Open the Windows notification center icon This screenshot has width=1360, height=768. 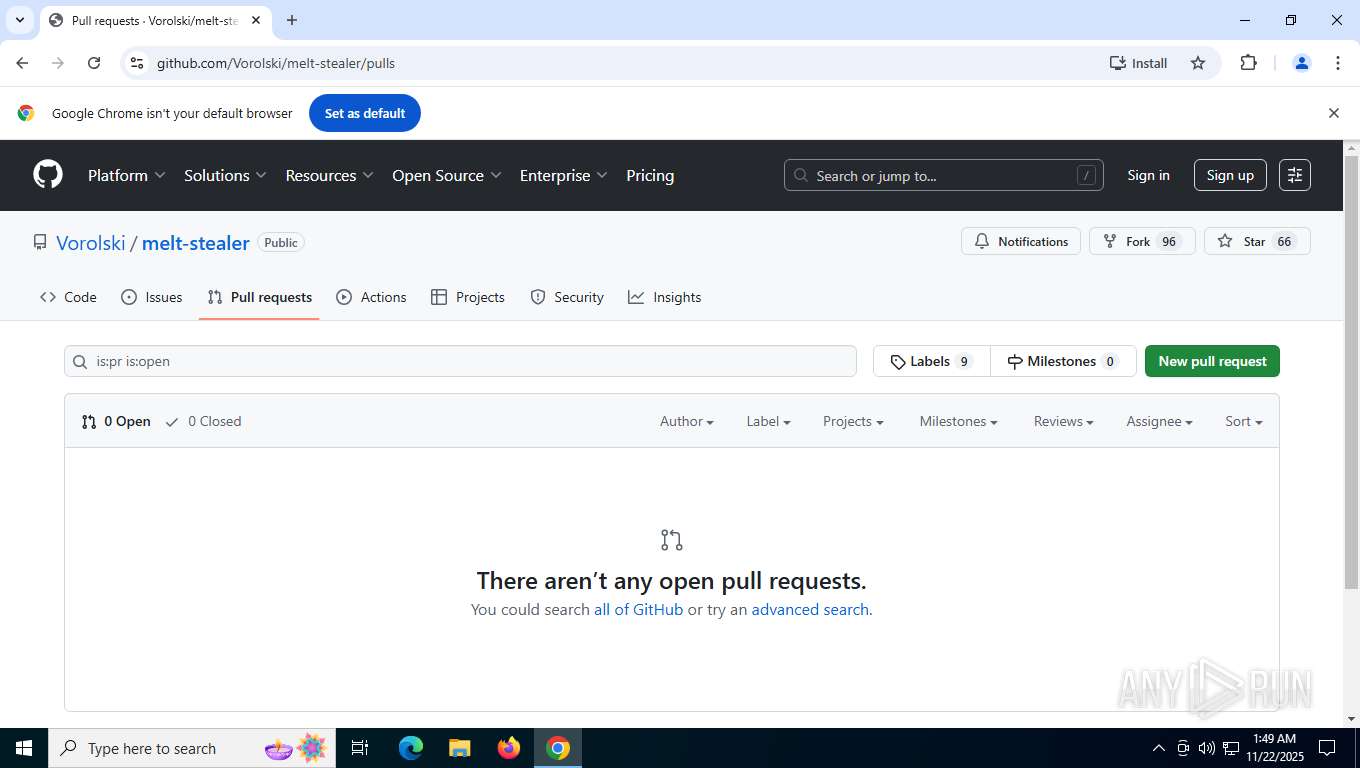1327,748
